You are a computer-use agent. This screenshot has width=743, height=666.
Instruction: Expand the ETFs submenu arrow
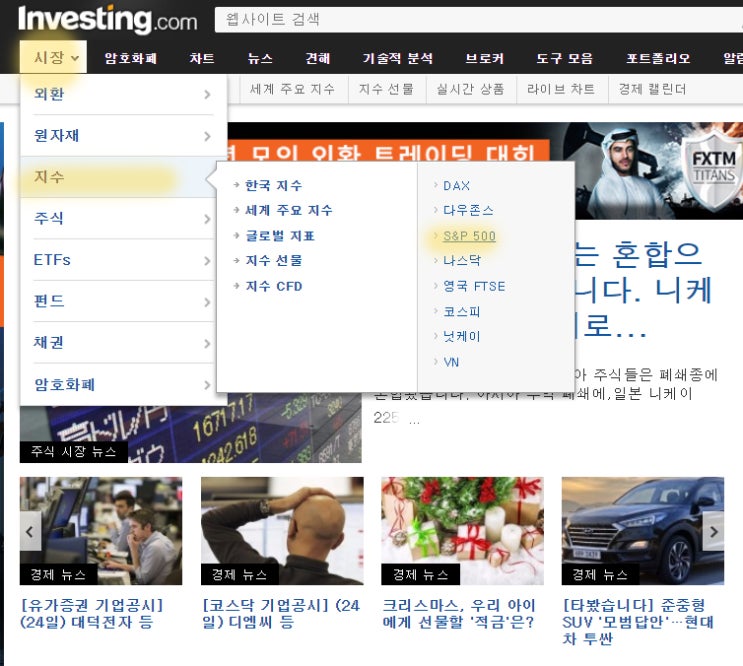207,261
